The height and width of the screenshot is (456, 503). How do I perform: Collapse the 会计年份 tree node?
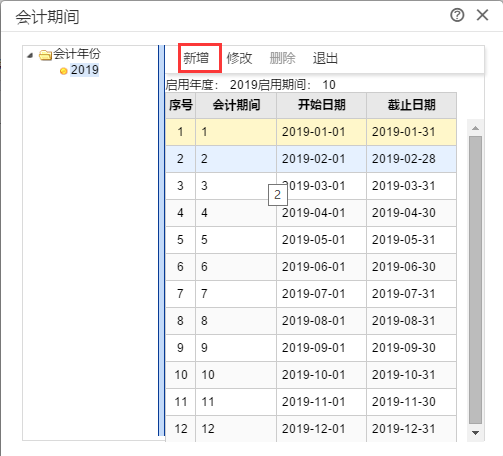pos(30,55)
